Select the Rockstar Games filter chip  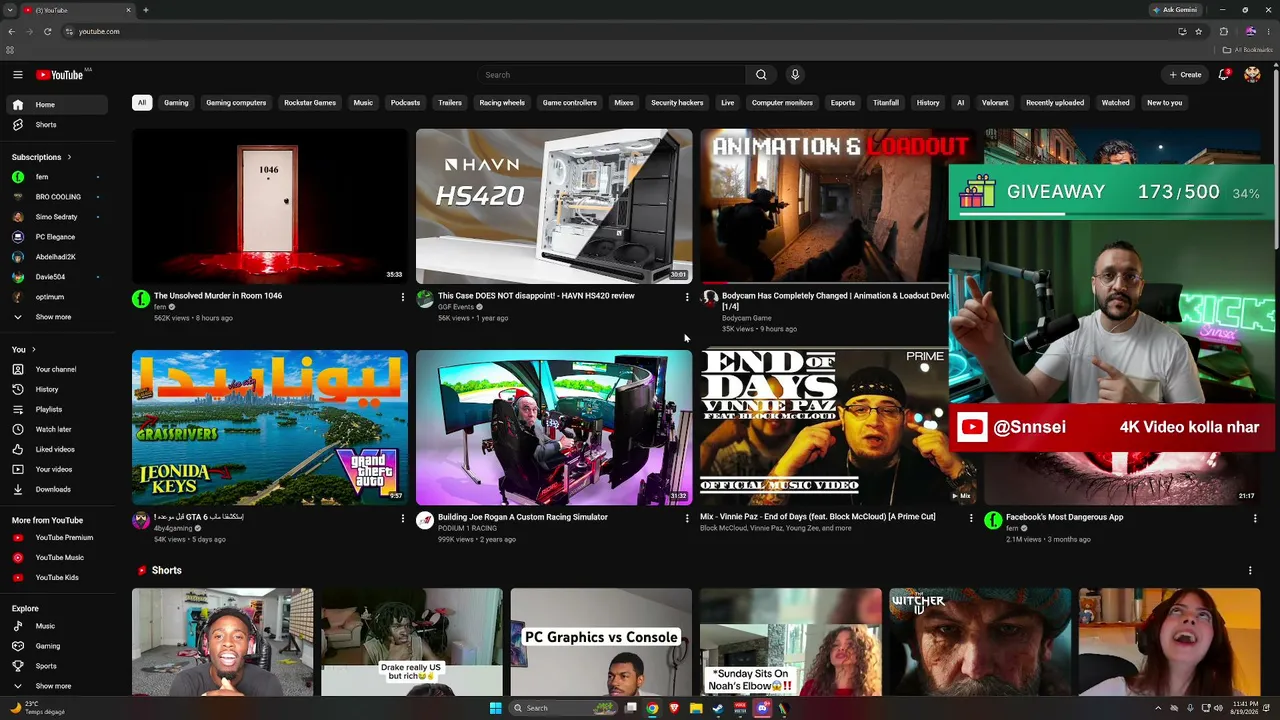tap(310, 103)
